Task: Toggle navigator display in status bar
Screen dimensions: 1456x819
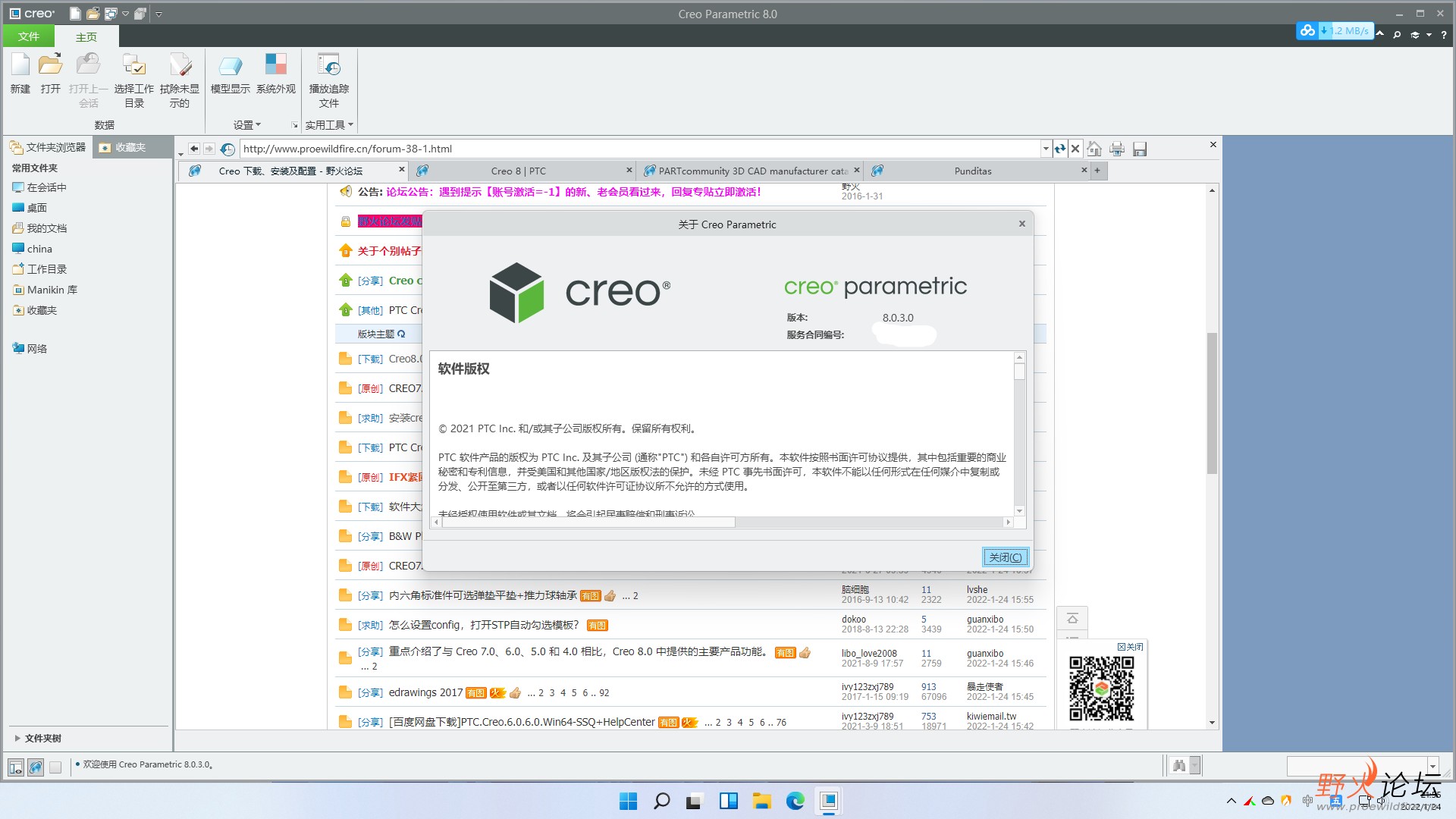Action: (16, 767)
